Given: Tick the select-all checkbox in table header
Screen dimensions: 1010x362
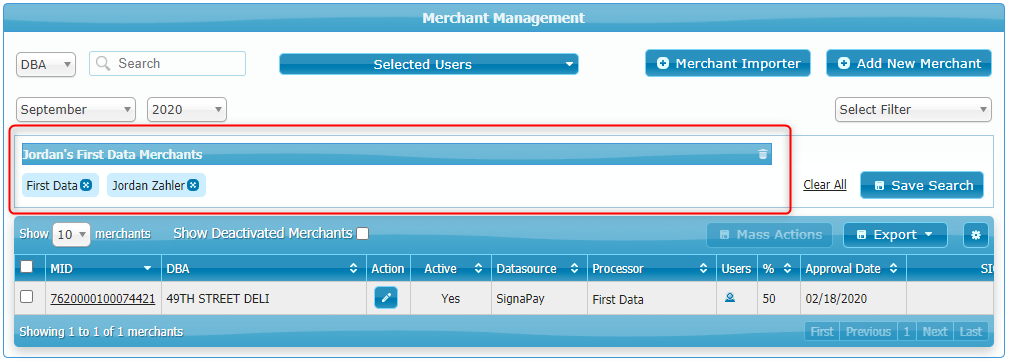Looking at the screenshot, I should [x=26, y=267].
